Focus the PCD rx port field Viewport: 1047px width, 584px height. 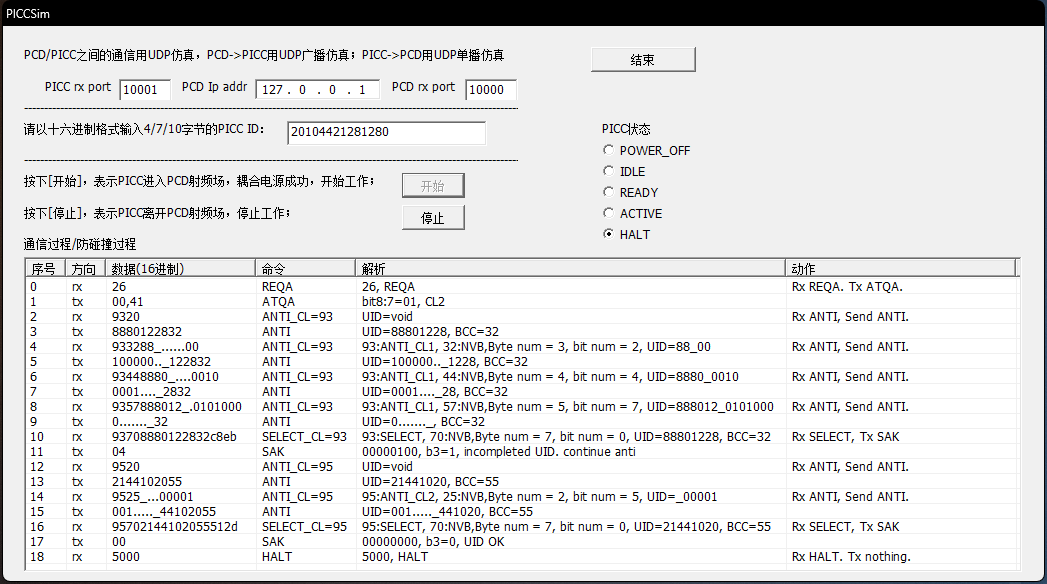point(491,90)
